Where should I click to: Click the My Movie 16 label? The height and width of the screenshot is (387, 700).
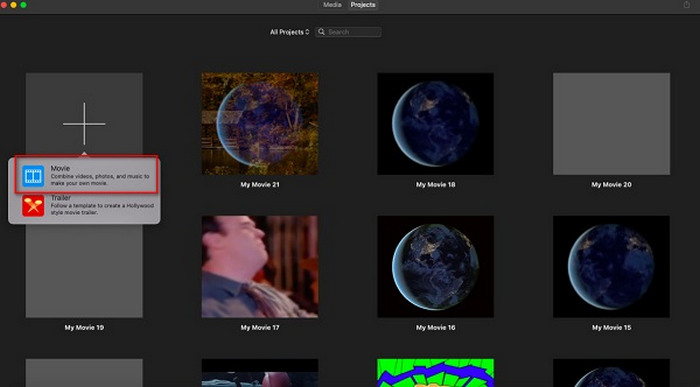[435, 327]
